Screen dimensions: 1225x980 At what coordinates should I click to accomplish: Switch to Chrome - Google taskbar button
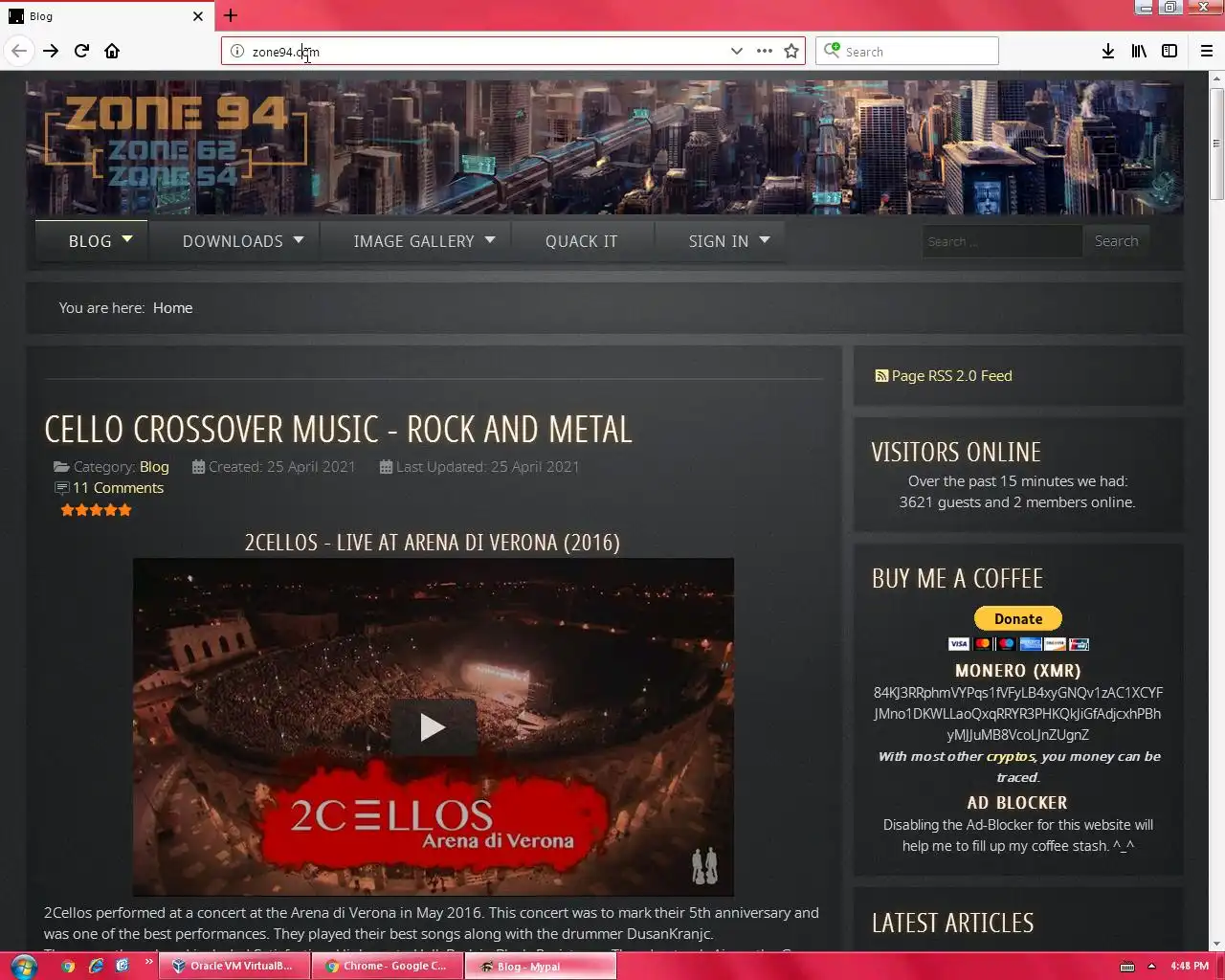(x=388, y=966)
